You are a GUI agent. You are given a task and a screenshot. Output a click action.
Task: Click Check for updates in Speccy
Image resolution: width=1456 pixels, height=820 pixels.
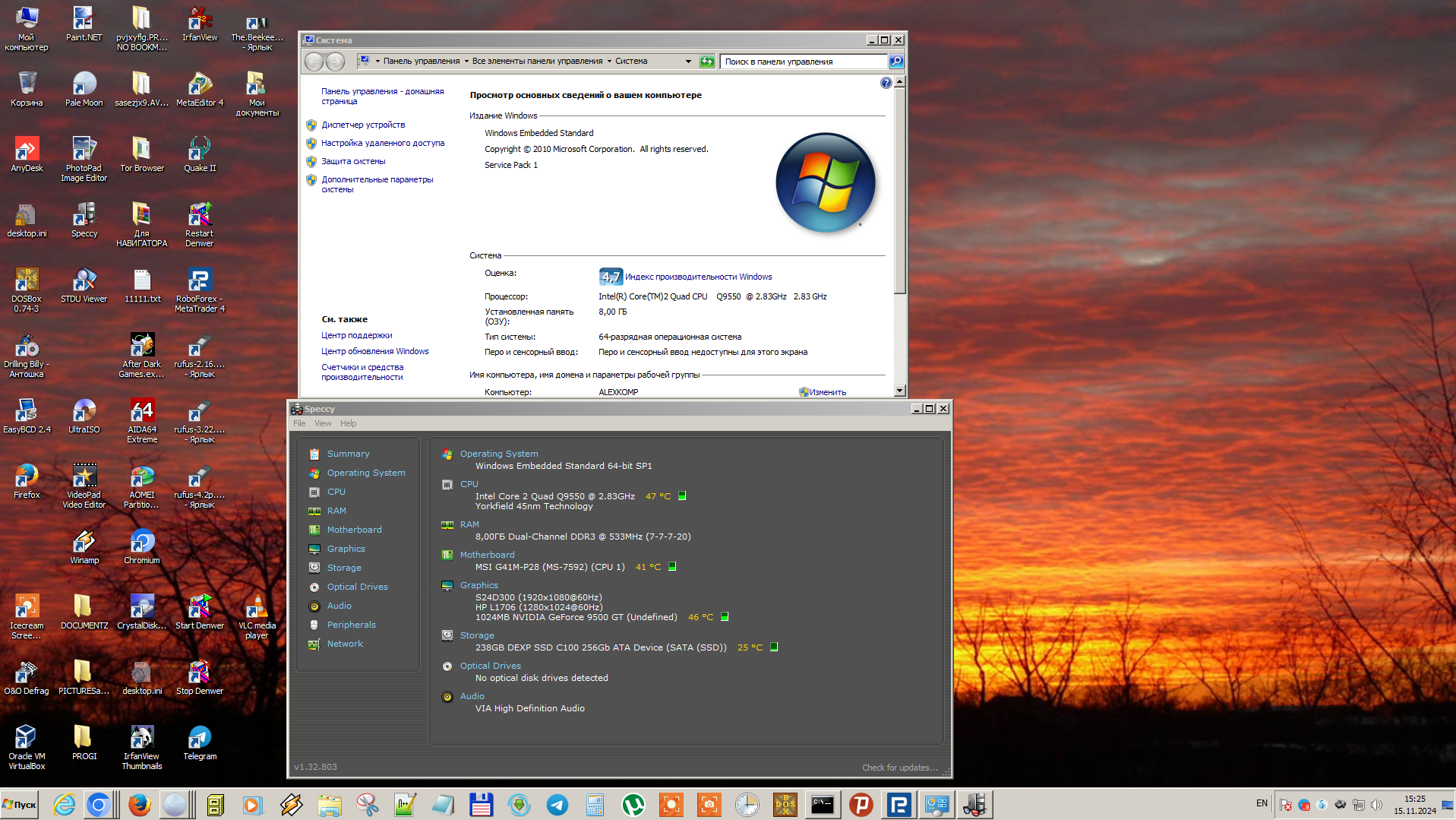(899, 768)
